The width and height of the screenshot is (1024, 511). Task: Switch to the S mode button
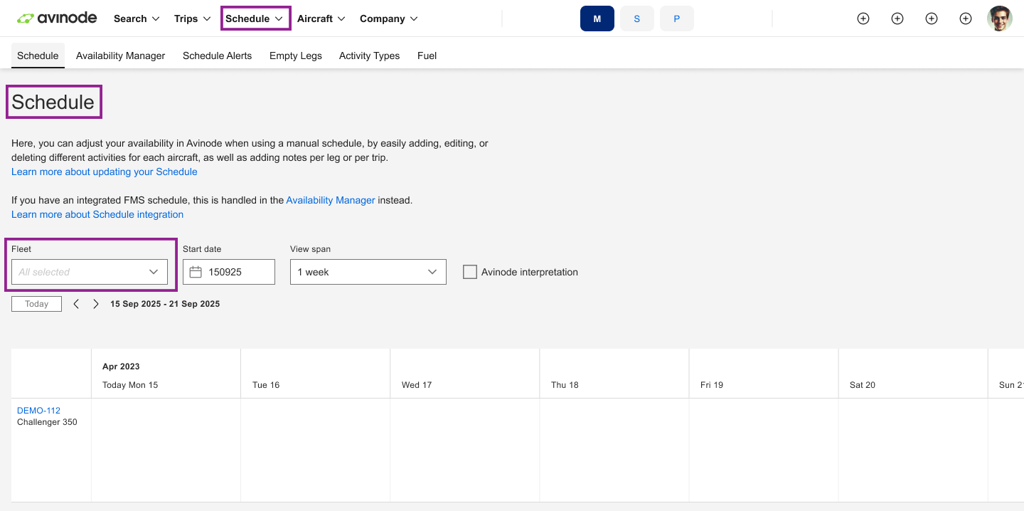point(637,19)
